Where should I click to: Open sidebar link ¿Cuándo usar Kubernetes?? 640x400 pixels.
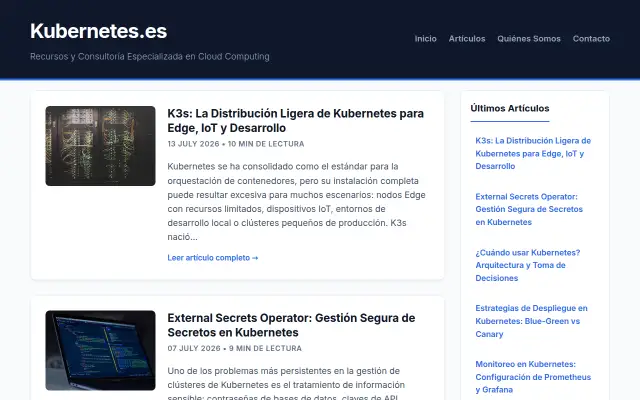tap(528, 265)
